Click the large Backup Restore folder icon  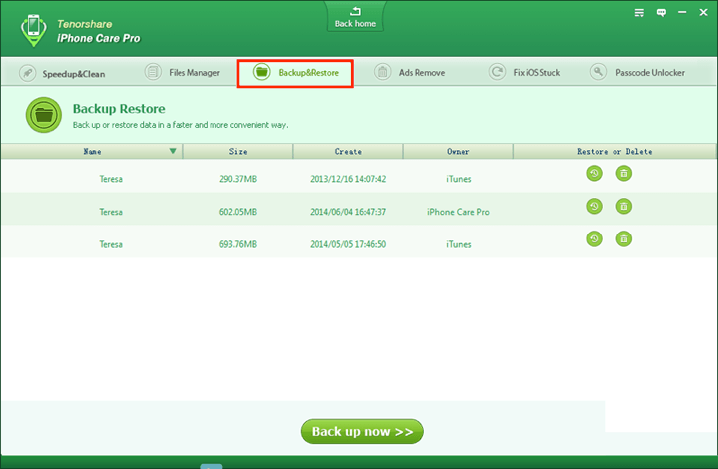point(44,115)
